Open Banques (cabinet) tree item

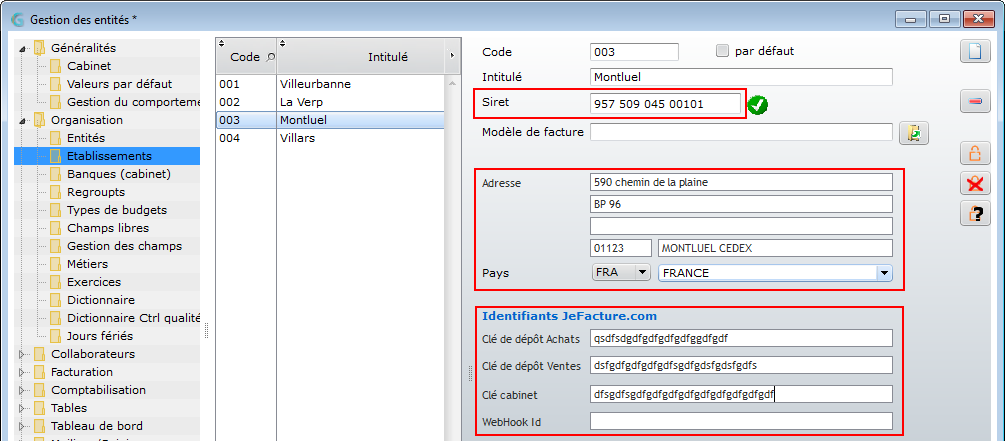pyautogui.click(x=119, y=174)
